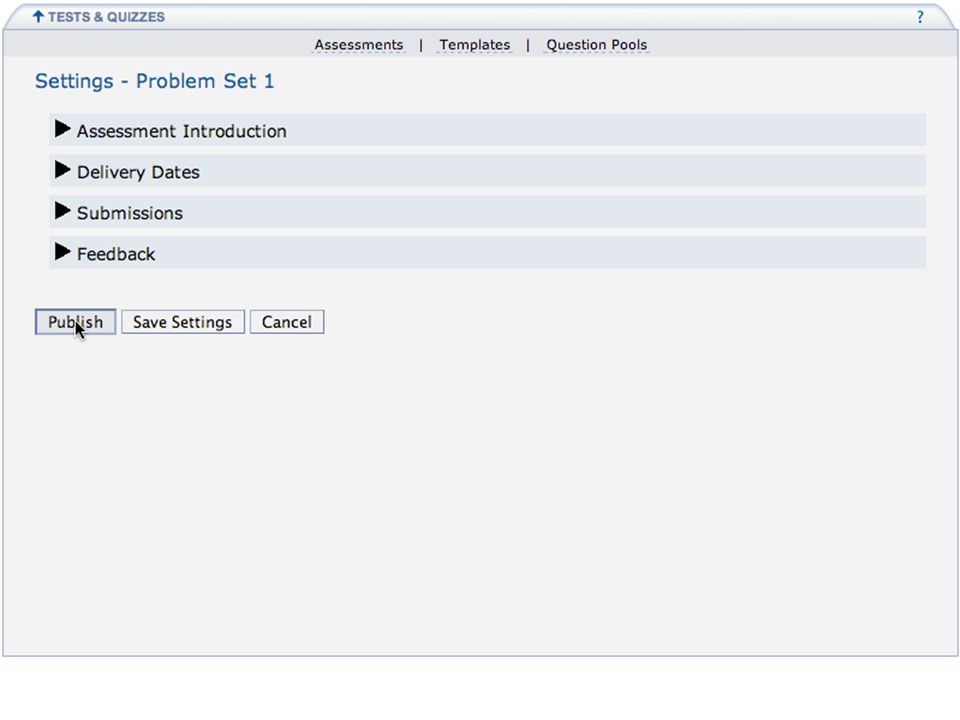The image size is (960, 720).
Task: Click the Cancel button
Action: [287, 322]
